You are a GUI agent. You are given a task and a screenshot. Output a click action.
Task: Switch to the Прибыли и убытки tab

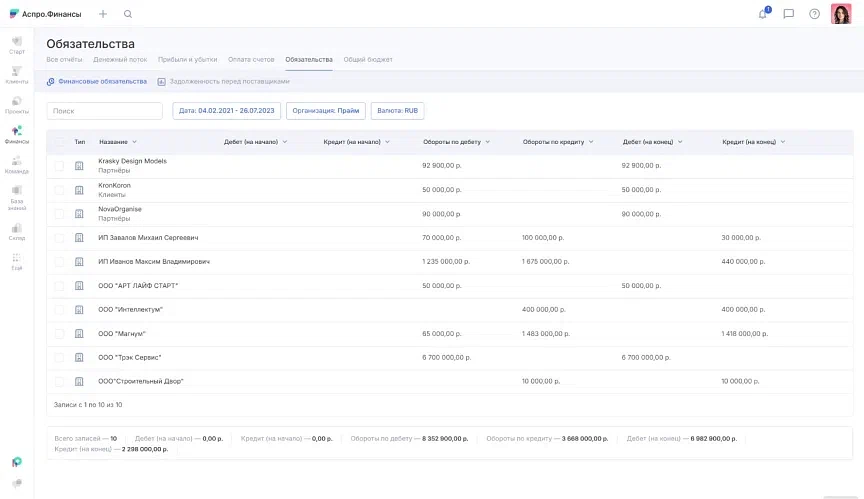[x=188, y=60]
